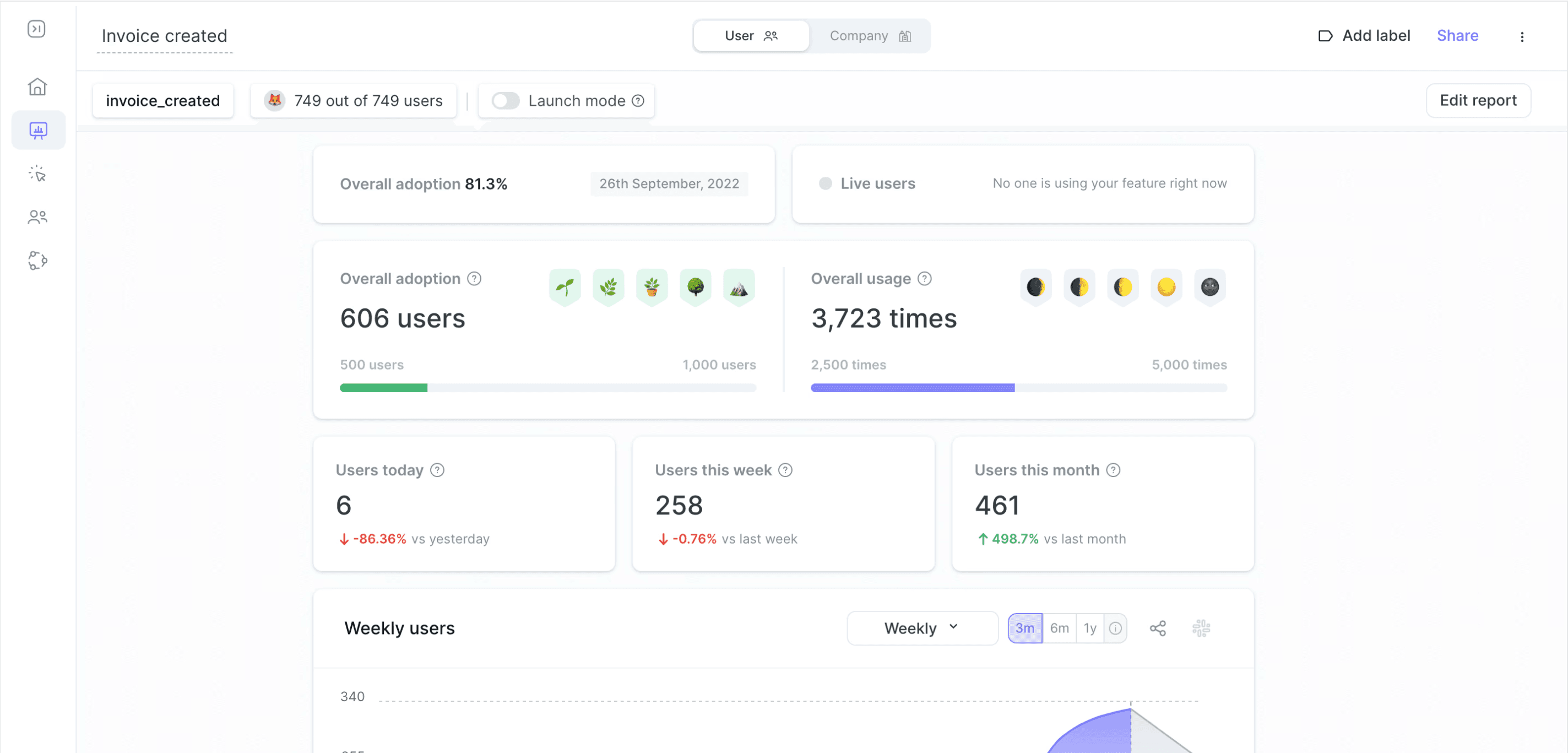The width and height of the screenshot is (1568, 753).
Task: Click the Edit report button
Action: (1477, 100)
